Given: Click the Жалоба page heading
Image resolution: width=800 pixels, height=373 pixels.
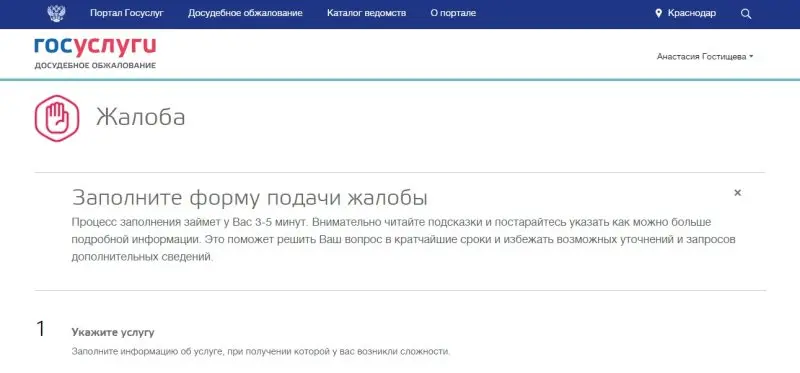Looking at the screenshot, I should click(x=140, y=117).
